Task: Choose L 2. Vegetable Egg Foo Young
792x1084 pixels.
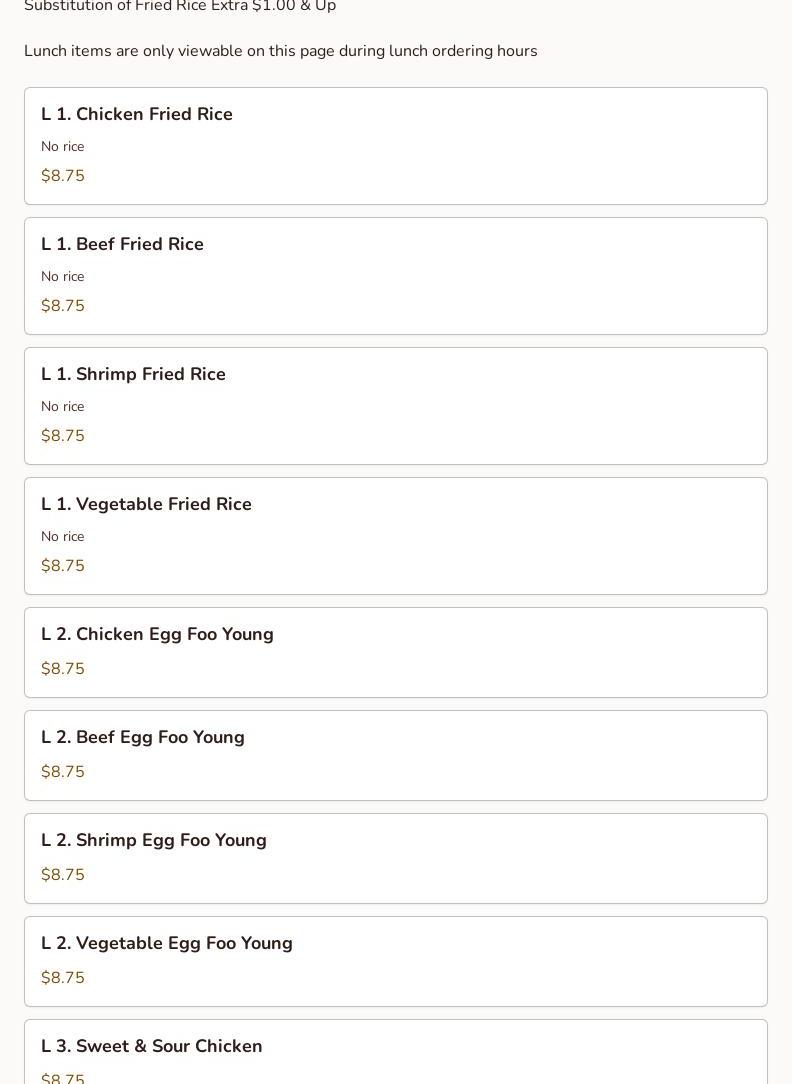Action: (167, 944)
